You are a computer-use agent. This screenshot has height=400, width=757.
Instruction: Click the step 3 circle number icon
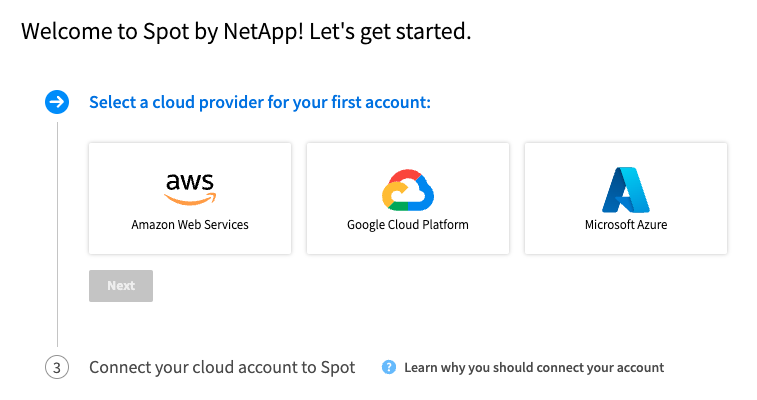57,368
